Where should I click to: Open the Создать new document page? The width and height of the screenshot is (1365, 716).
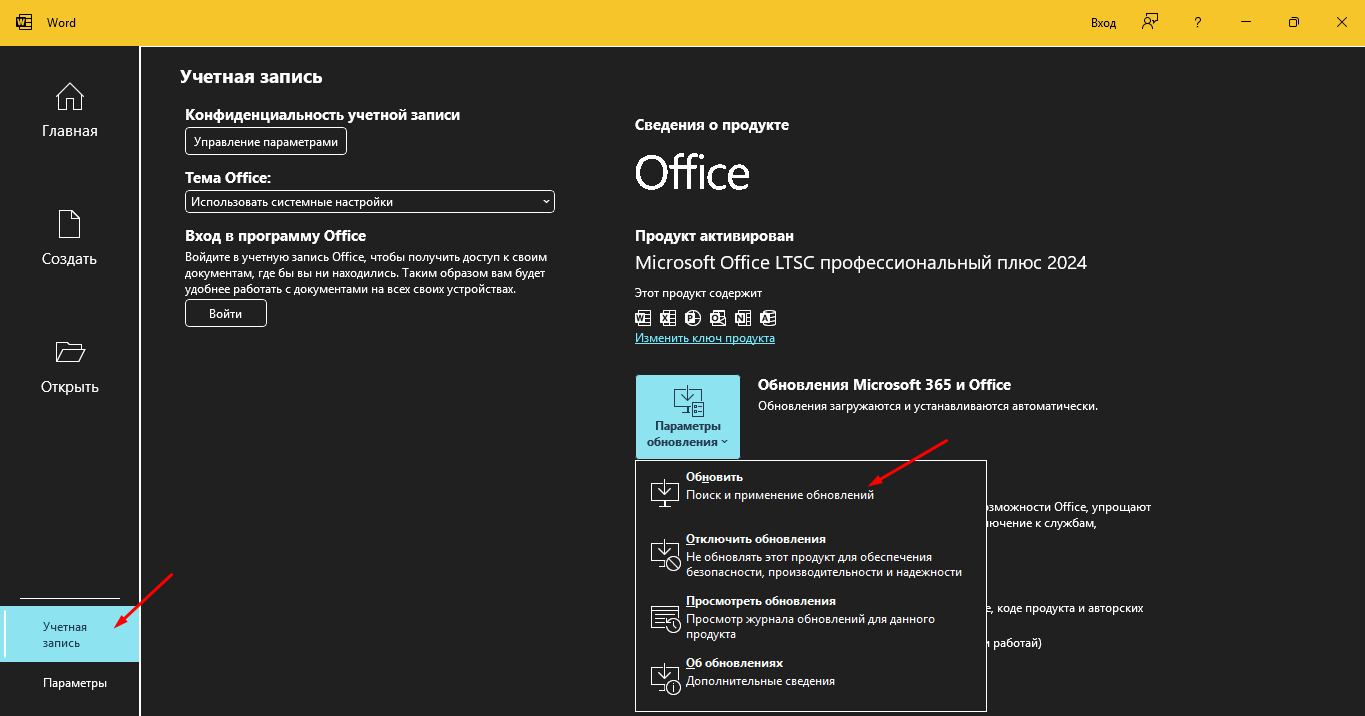coord(69,238)
